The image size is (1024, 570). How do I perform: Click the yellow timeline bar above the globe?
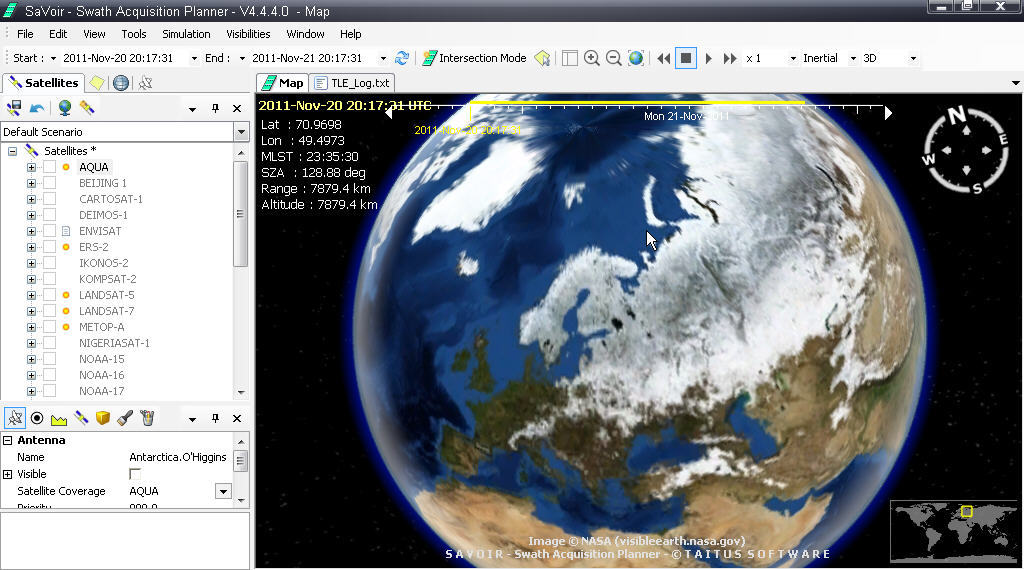[x=636, y=102]
